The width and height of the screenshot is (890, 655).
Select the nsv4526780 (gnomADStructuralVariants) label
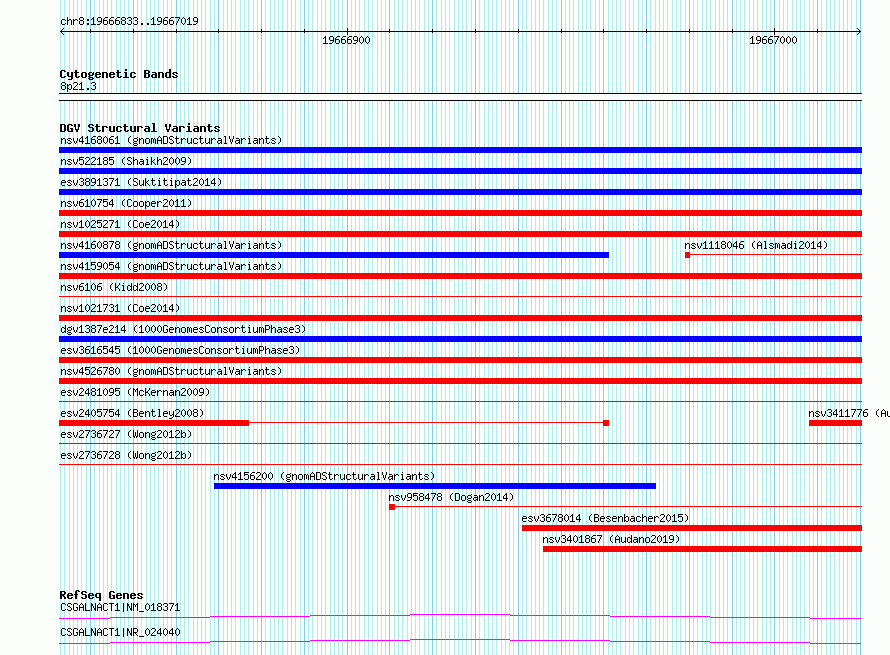(171, 371)
